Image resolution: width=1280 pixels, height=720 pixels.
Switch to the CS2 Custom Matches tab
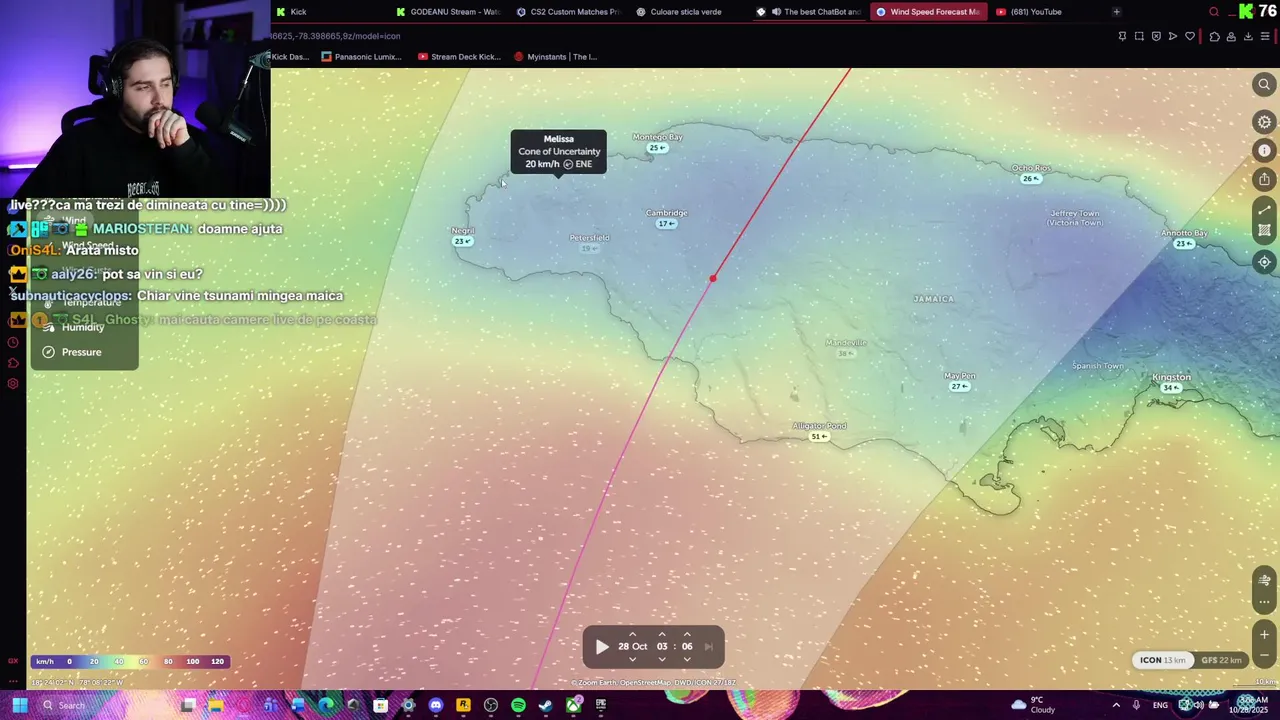(x=568, y=12)
